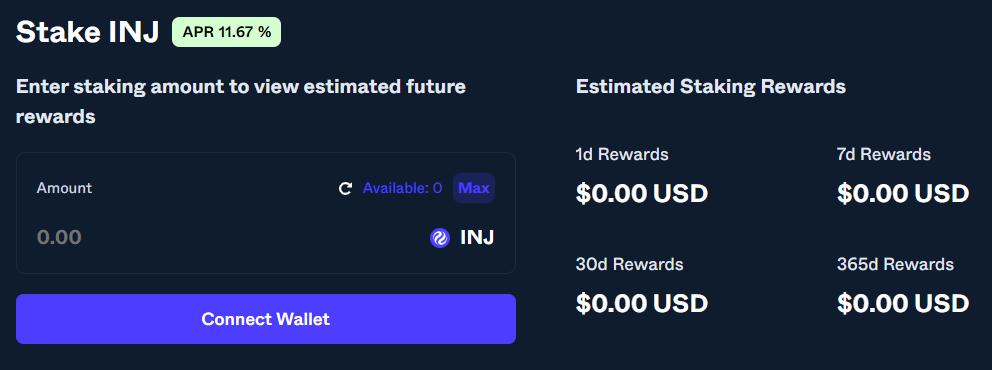Click the INJ token logo icon
Screen dimensions: 992x370
click(x=440, y=238)
